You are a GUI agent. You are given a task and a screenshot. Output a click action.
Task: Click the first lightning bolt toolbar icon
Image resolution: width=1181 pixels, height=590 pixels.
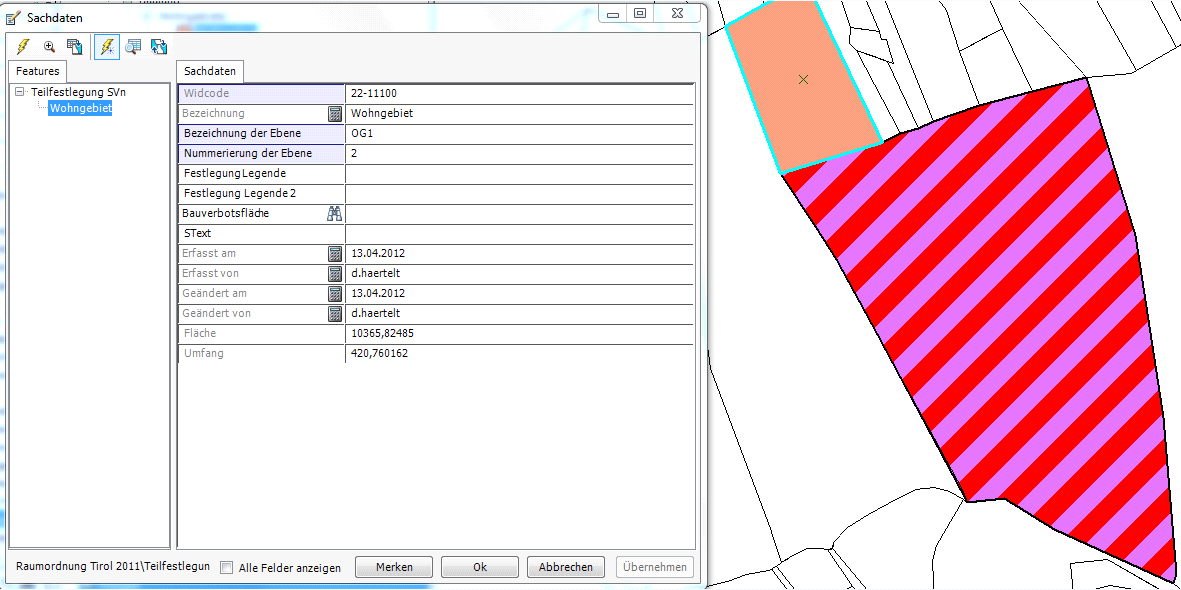pos(22,46)
